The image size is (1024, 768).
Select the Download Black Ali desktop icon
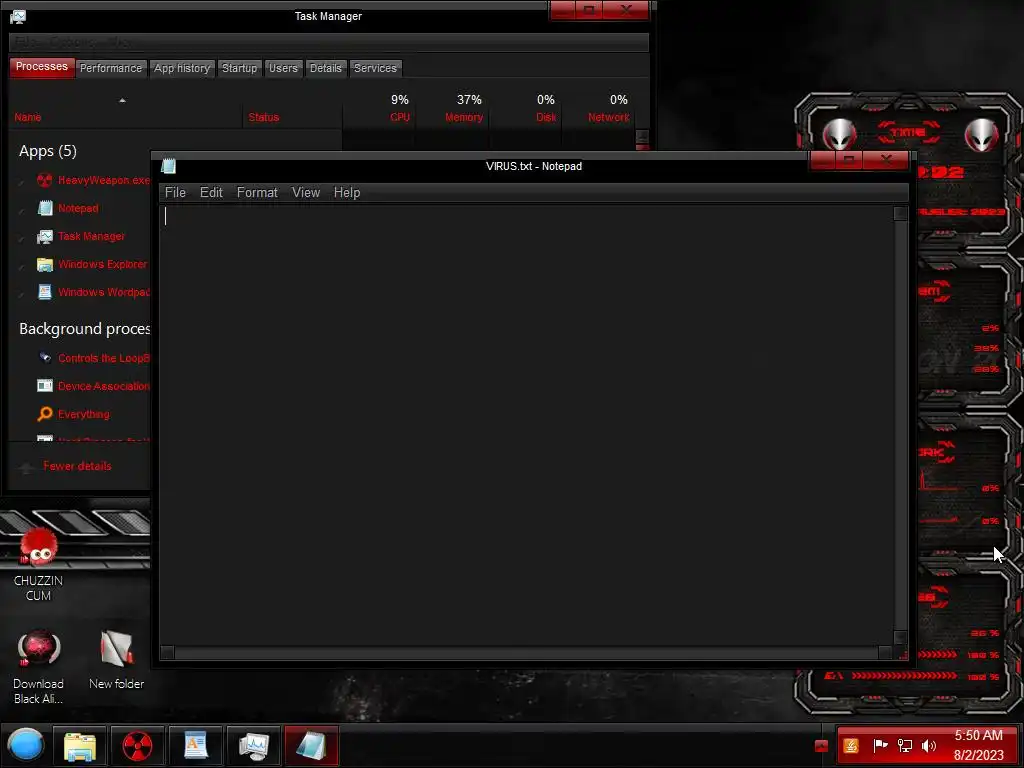pos(39,667)
